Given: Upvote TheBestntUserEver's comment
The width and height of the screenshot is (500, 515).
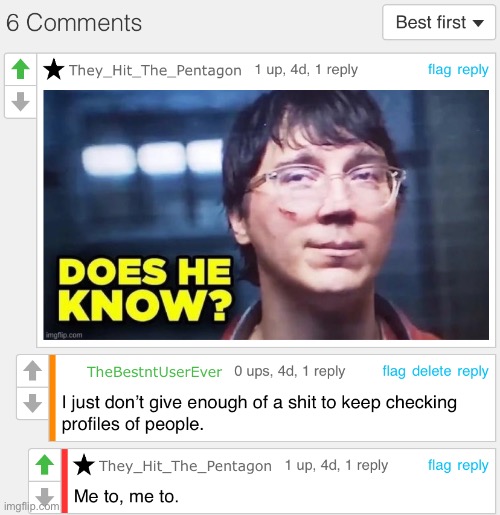Looking at the screenshot, I should (x=33, y=371).
